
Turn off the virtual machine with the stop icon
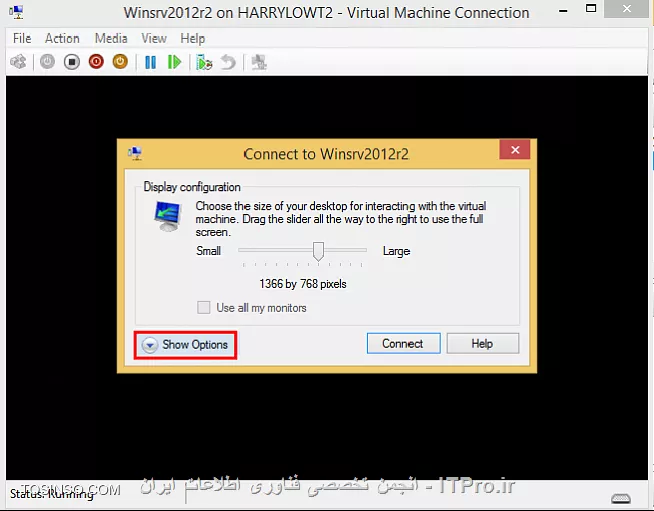72,62
